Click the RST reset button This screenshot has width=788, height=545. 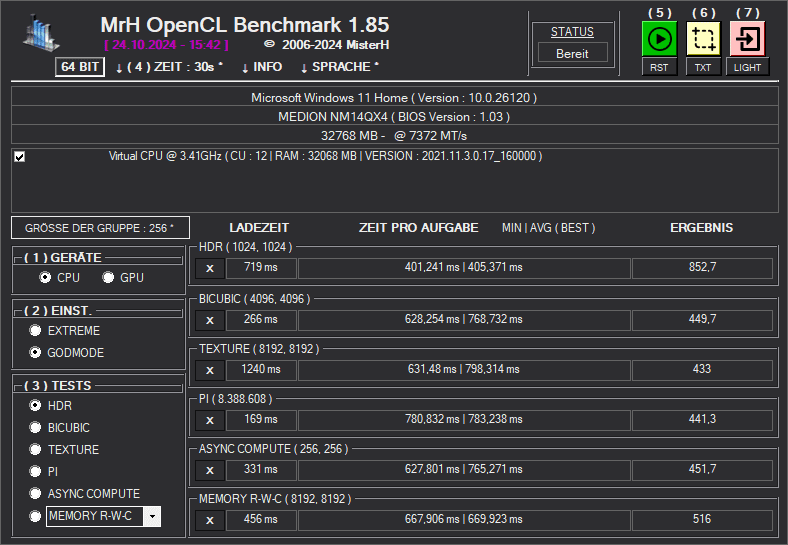pos(659,67)
